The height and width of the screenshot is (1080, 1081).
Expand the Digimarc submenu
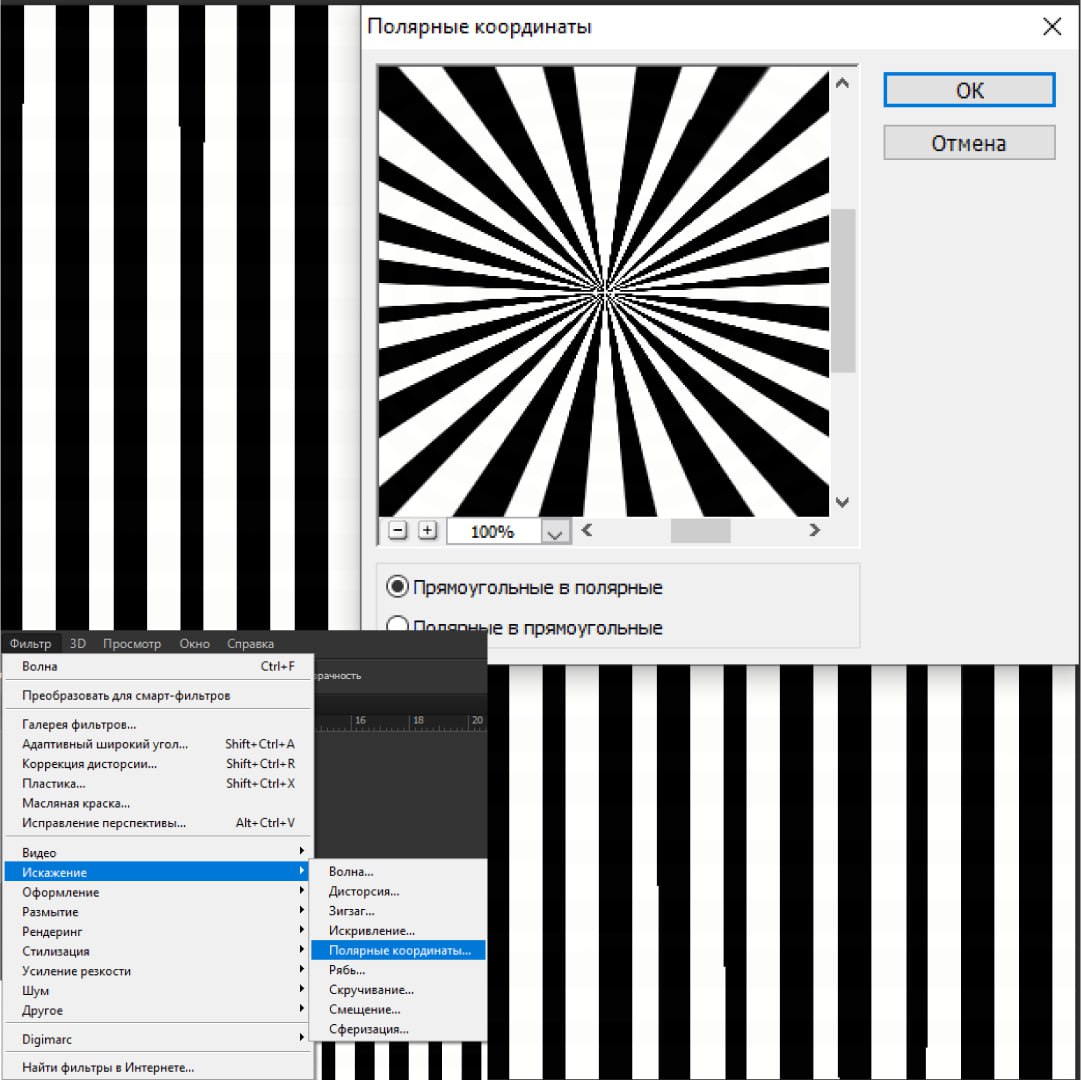[159, 1039]
